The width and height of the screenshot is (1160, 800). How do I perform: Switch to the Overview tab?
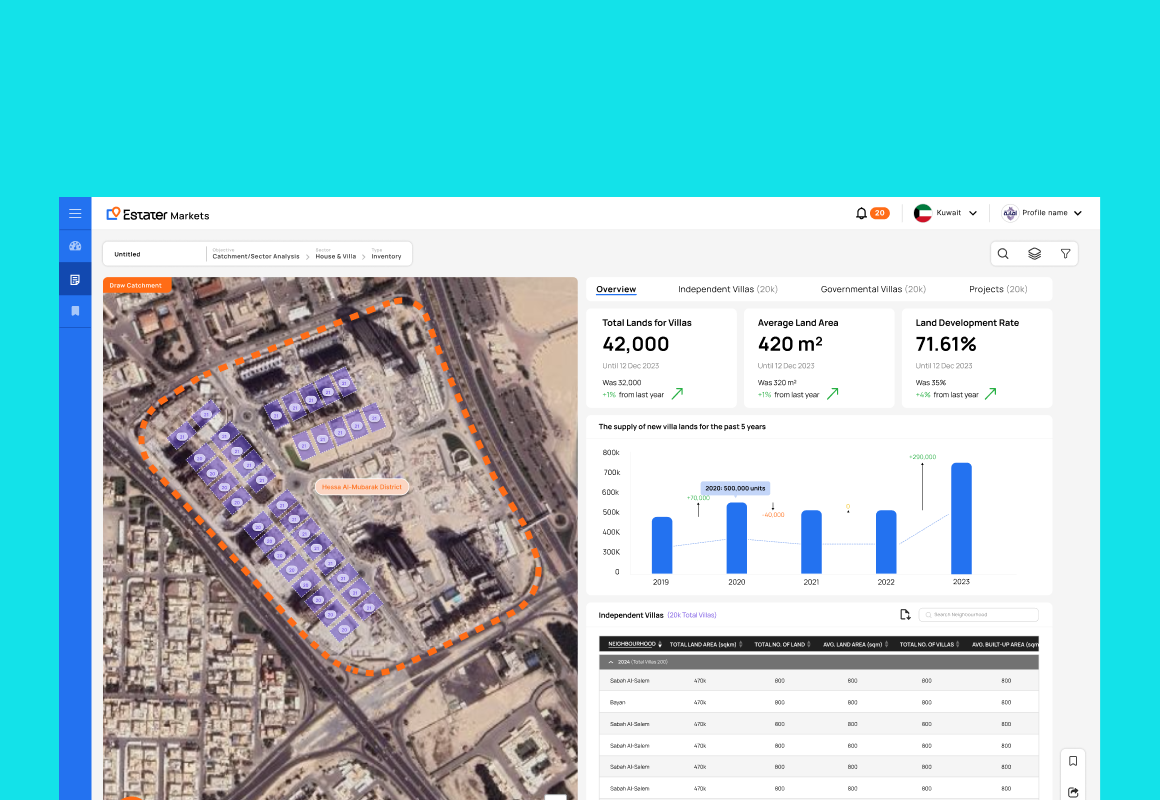(616, 289)
